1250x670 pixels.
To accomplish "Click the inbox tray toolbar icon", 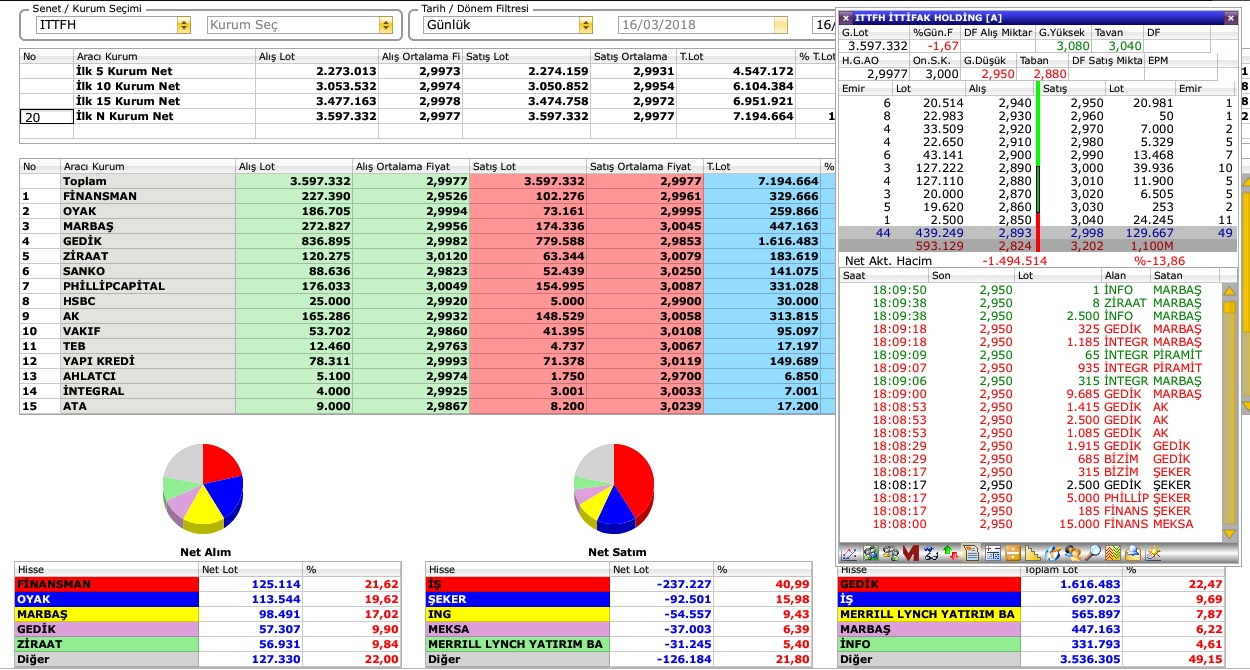I will [1133, 552].
